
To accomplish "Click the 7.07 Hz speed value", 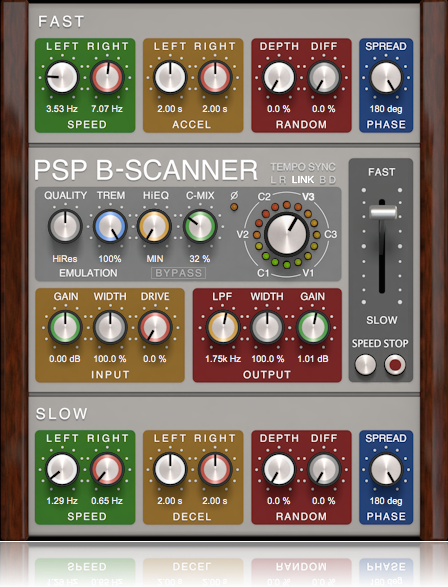I will tap(107, 109).
